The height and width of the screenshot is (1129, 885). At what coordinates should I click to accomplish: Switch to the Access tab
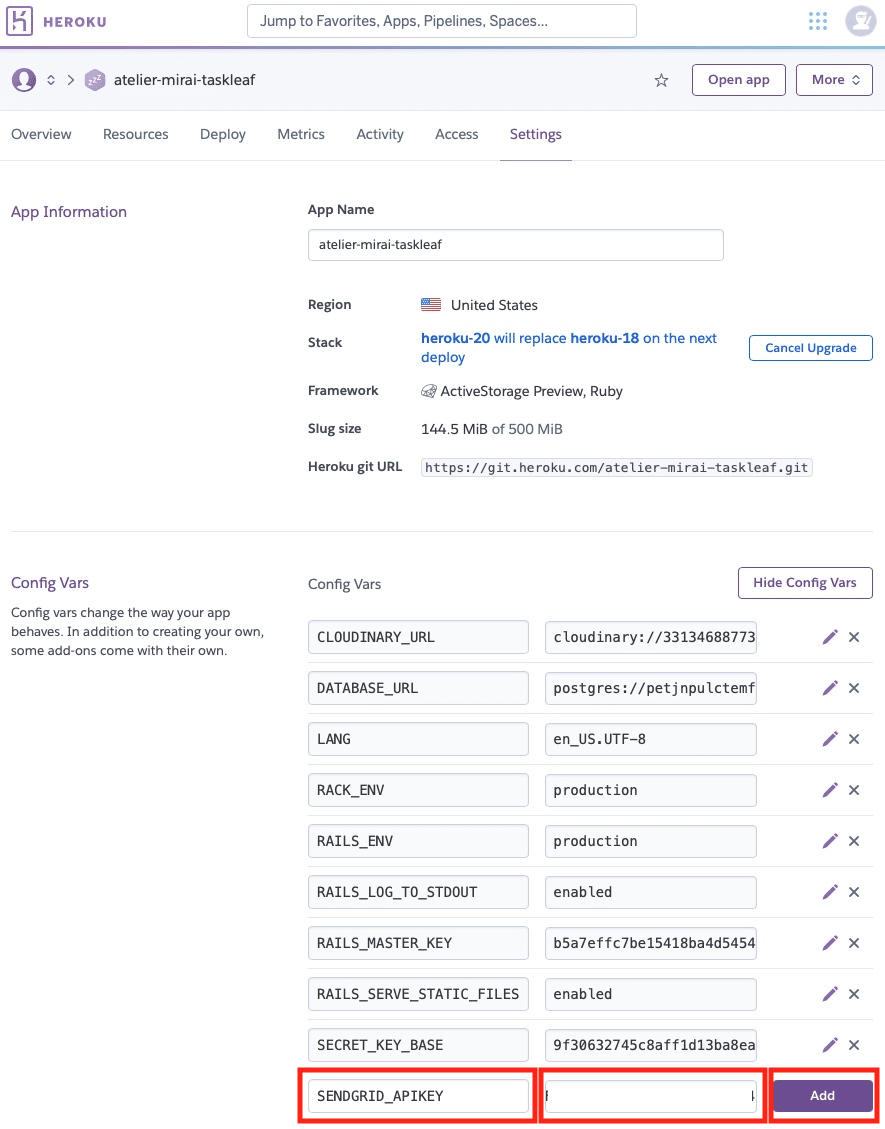(x=457, y=134)
